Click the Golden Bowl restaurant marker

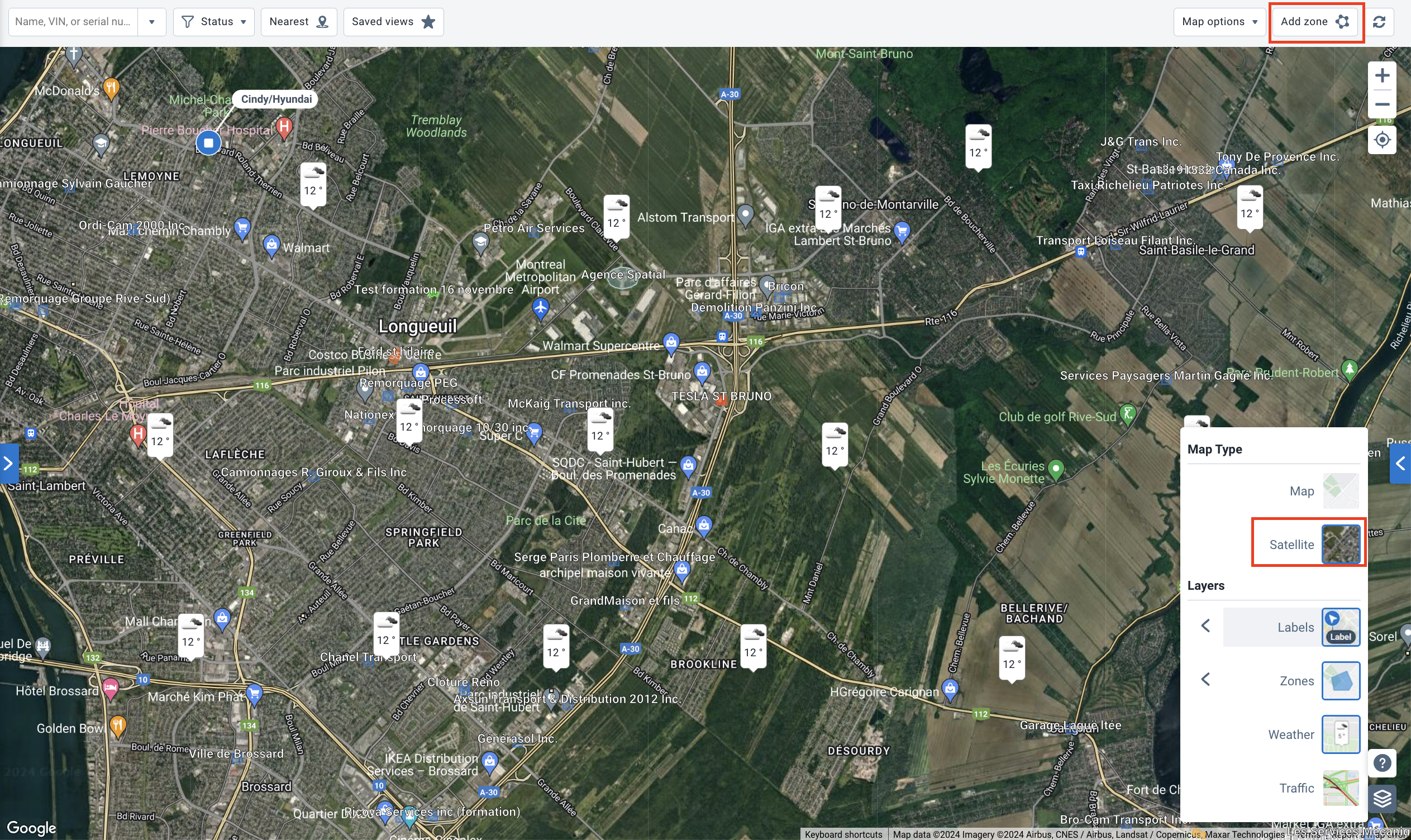click(x=118, y=726)
